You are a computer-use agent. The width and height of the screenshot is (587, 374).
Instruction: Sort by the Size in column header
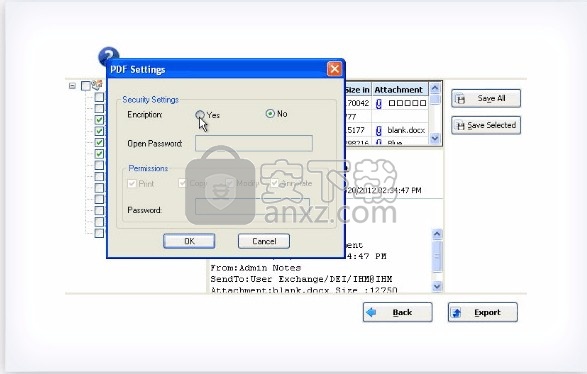357,90
